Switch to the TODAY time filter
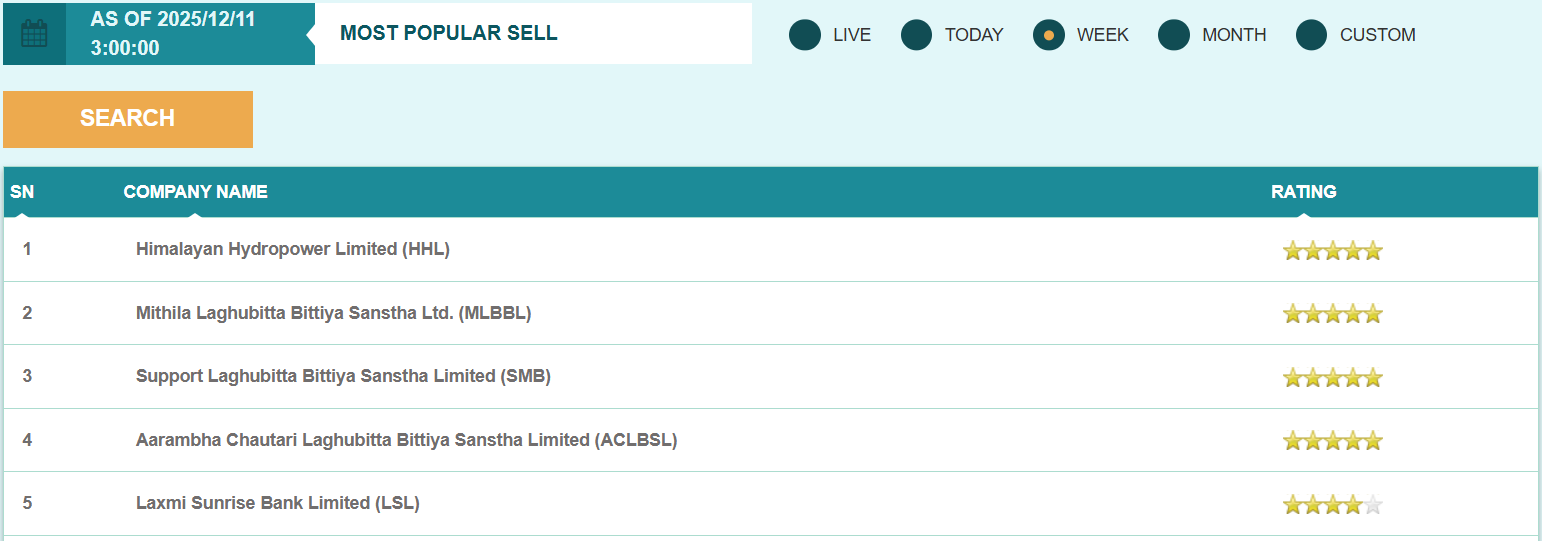Image resolution: width=1542 pixels, height=541 pixels. click(917, 35)
